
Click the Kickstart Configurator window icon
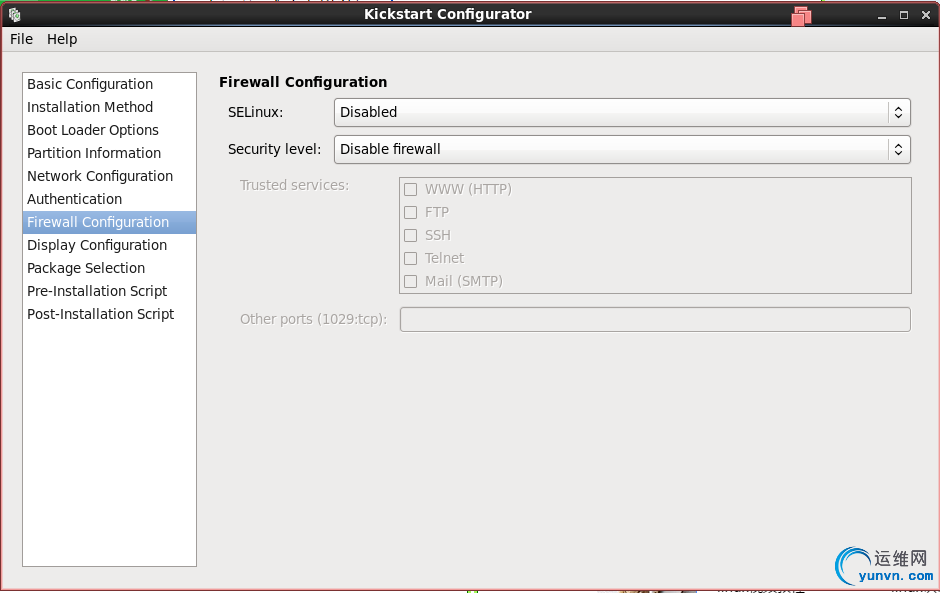(x=14, y=15)
